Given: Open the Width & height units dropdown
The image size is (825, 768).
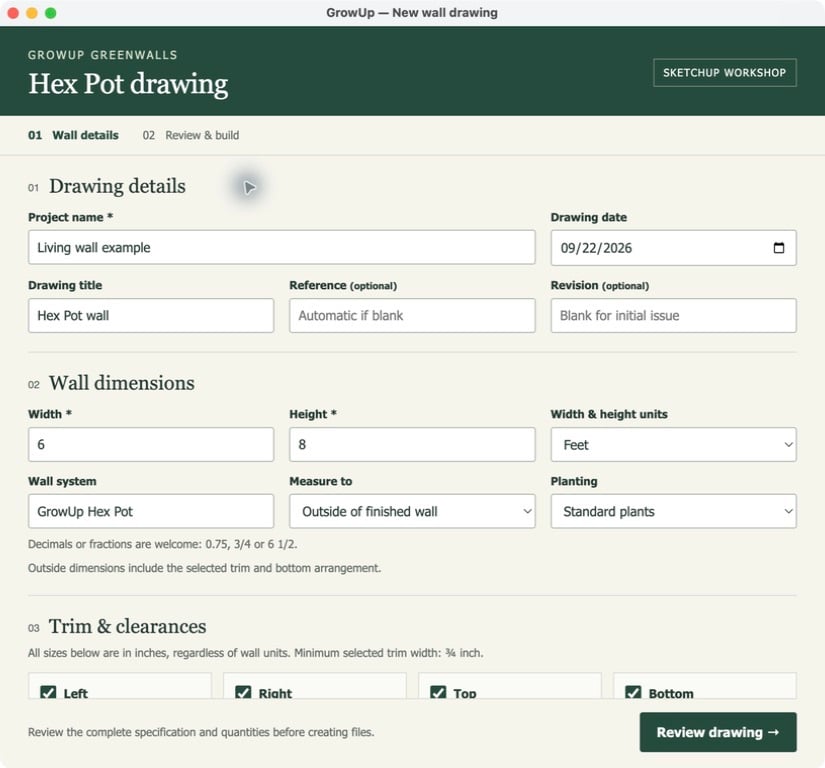Looking at the screenshot, I should 673,444.
